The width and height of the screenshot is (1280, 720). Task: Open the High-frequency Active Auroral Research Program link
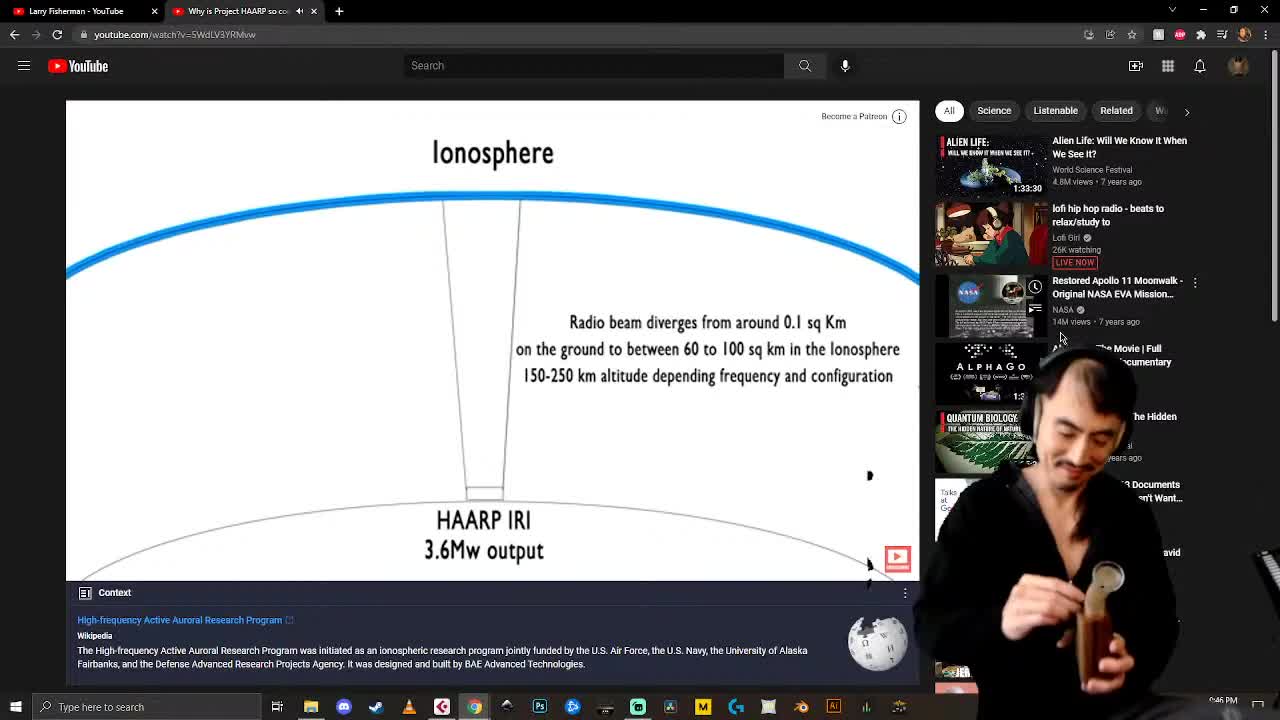[180, 620]
